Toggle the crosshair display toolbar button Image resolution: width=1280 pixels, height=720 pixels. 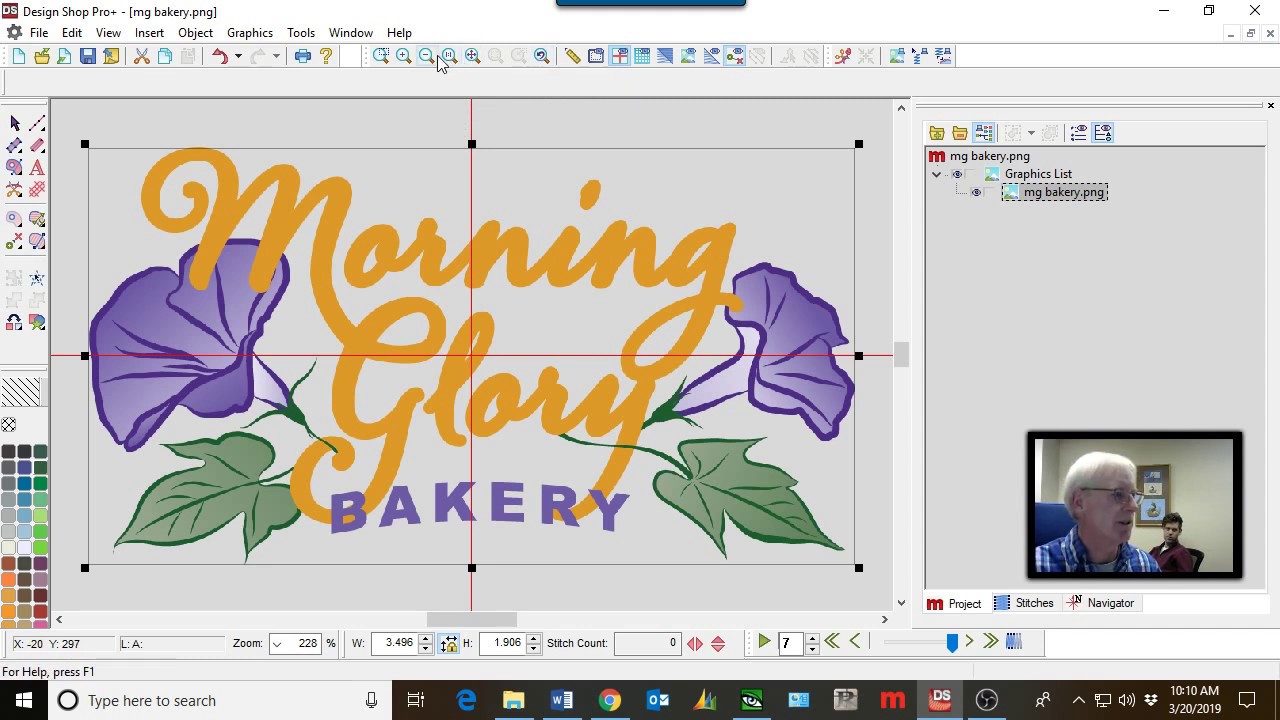point(619,56)
